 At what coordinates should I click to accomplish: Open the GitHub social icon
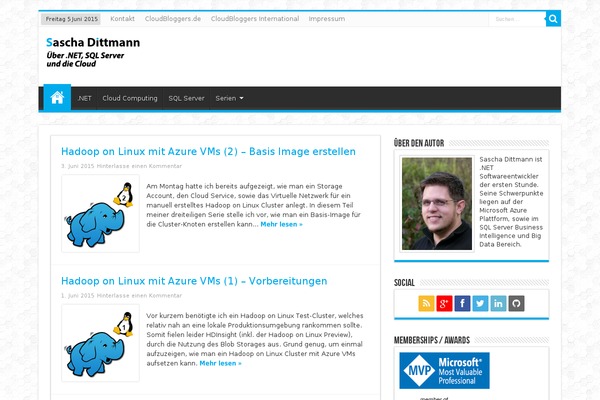tap(516, 304)
